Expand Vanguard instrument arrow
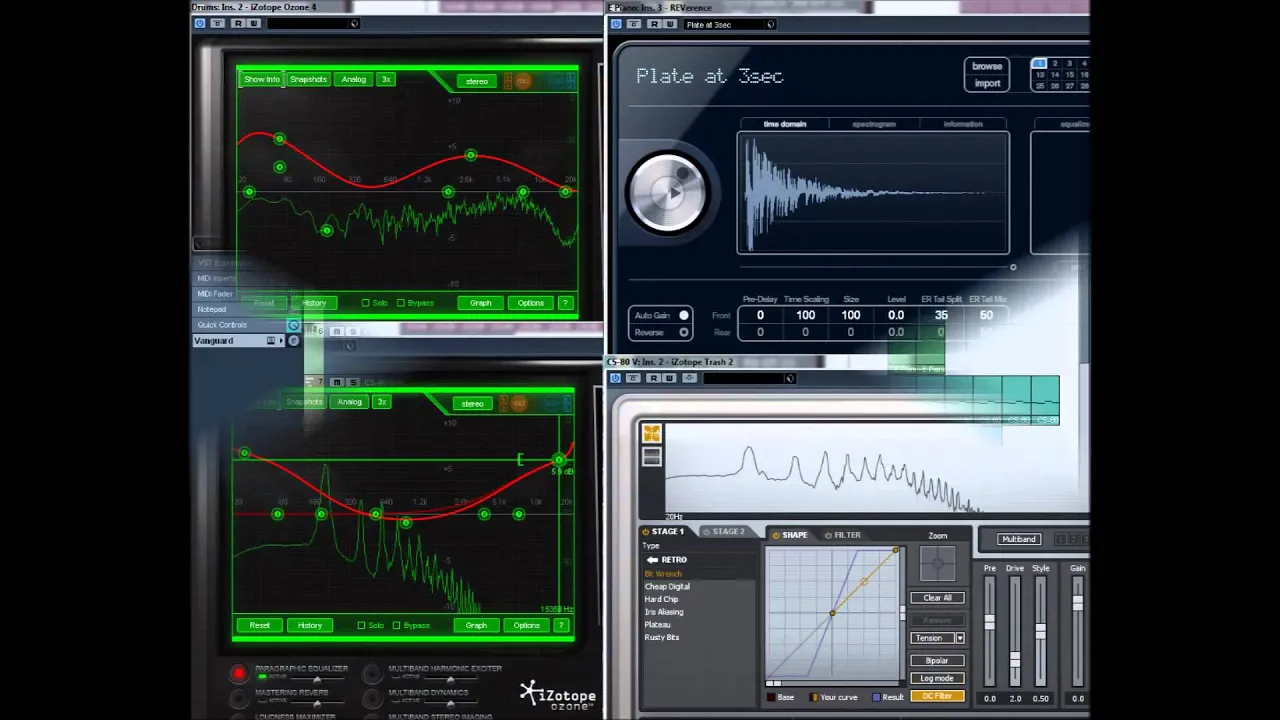1280x720 pixels. 280,341
